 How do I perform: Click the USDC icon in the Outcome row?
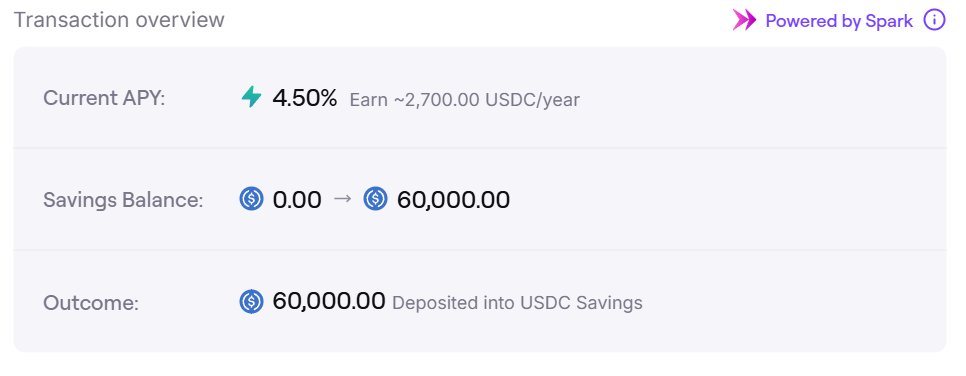pyautogui.click(x=251, y=301)
